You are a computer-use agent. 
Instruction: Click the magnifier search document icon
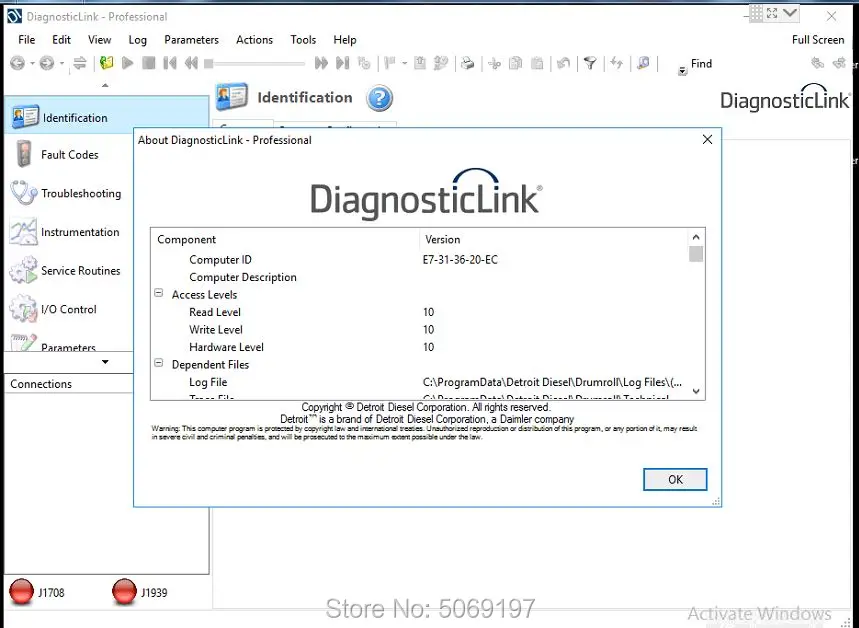(x=643, y=64)
